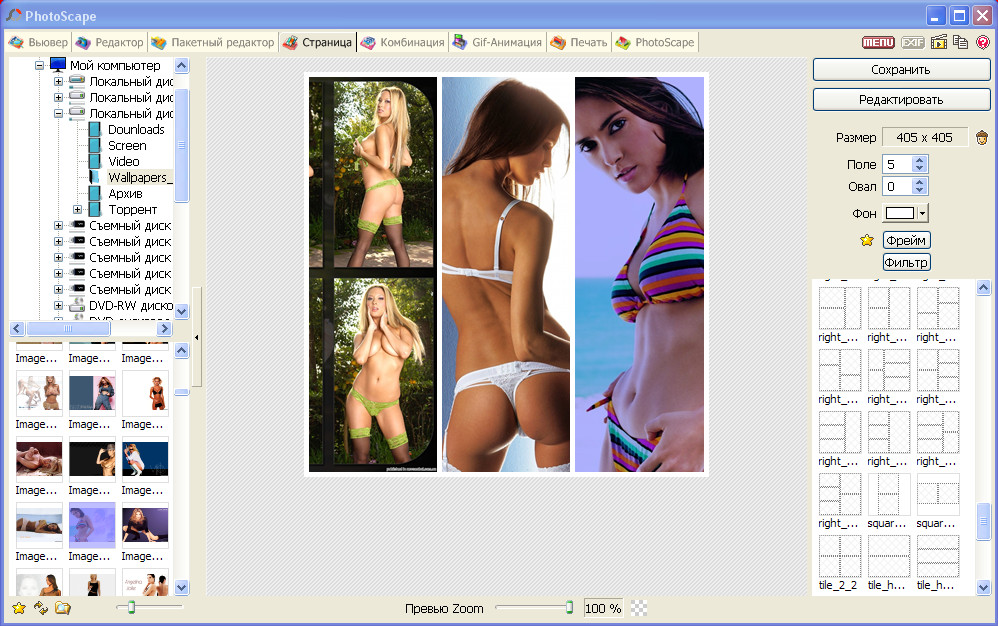Decrease the Поле value with down arrow
Screen dimensions: 998x626
click(919, 169)
